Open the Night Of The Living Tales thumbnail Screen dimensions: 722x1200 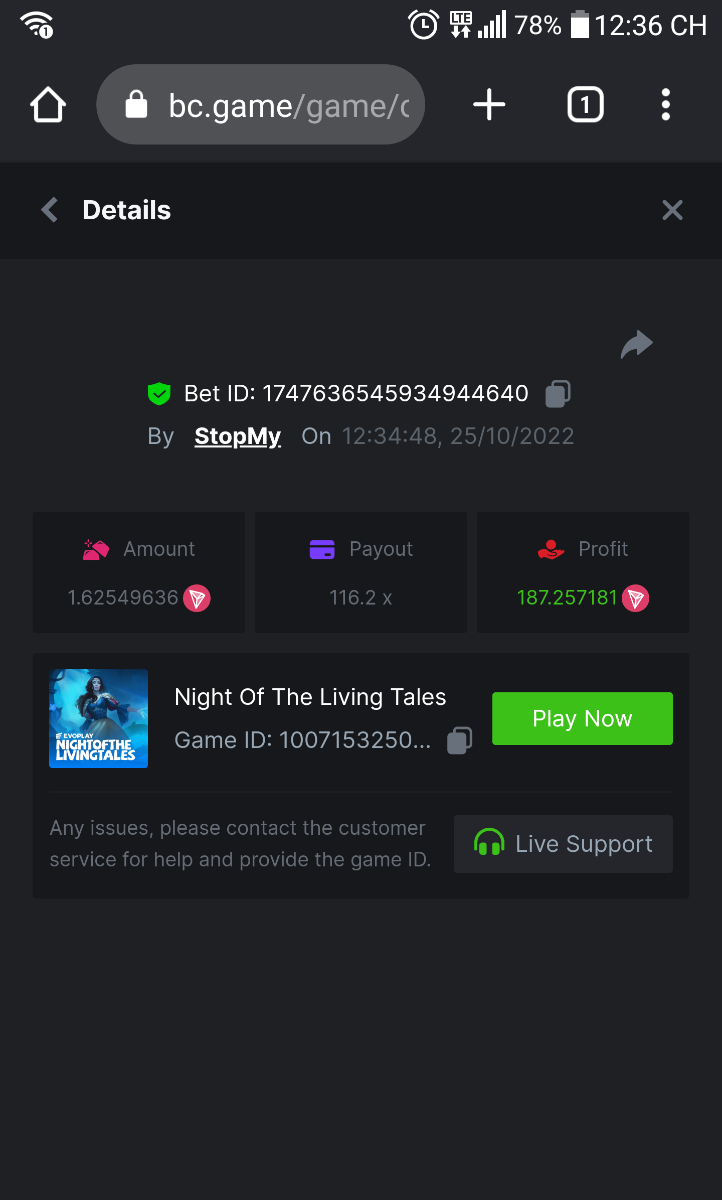click(x=98, y=719)
